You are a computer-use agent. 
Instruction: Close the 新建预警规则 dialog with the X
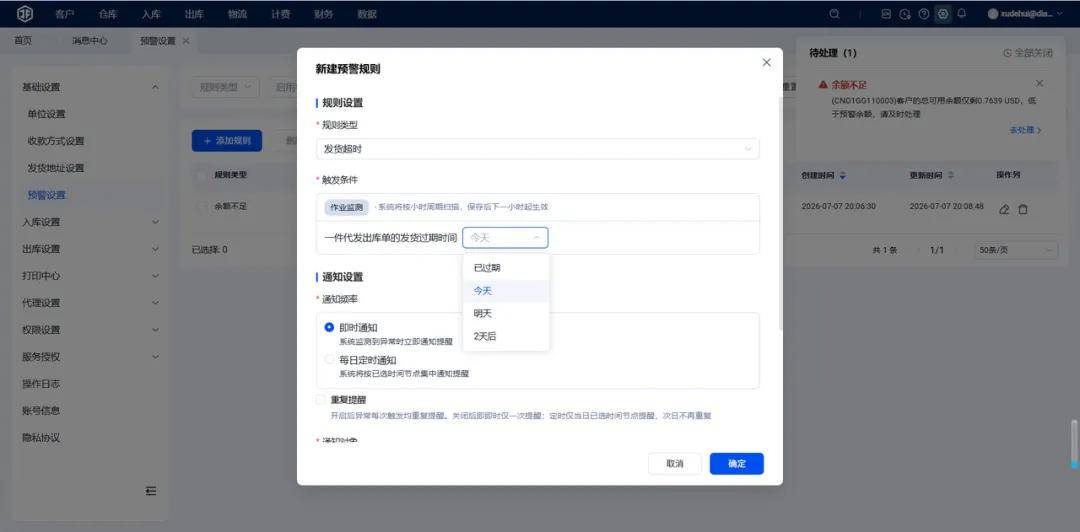point(767,62)
